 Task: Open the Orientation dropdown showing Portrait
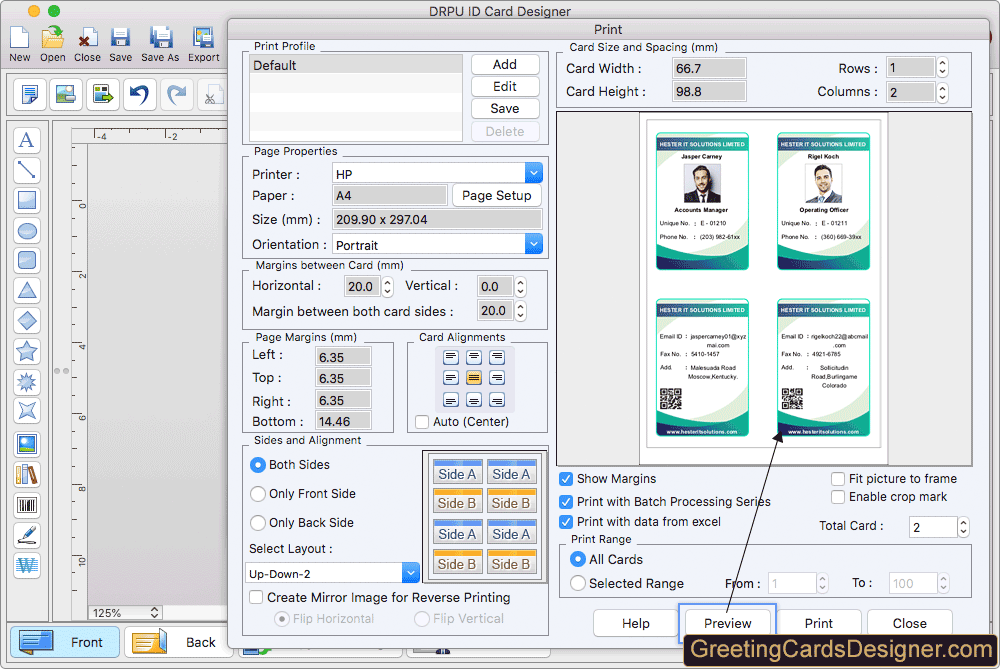click(x=438, y=245)
